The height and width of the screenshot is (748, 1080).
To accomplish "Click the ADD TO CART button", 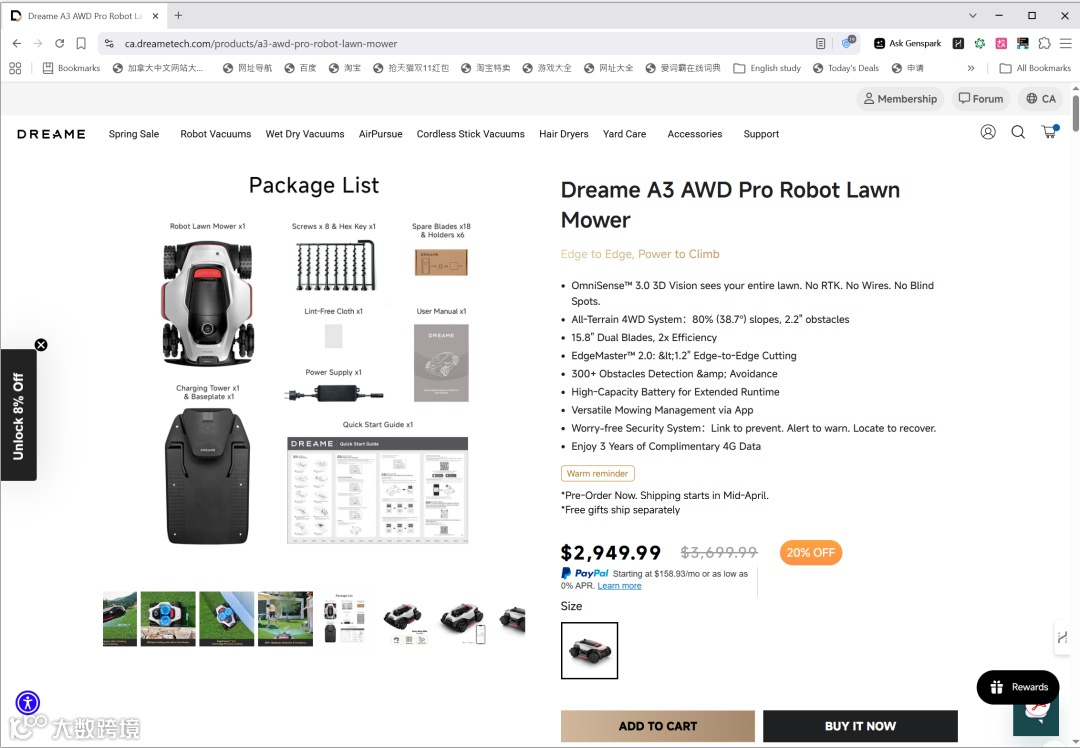I will point(658,726).
